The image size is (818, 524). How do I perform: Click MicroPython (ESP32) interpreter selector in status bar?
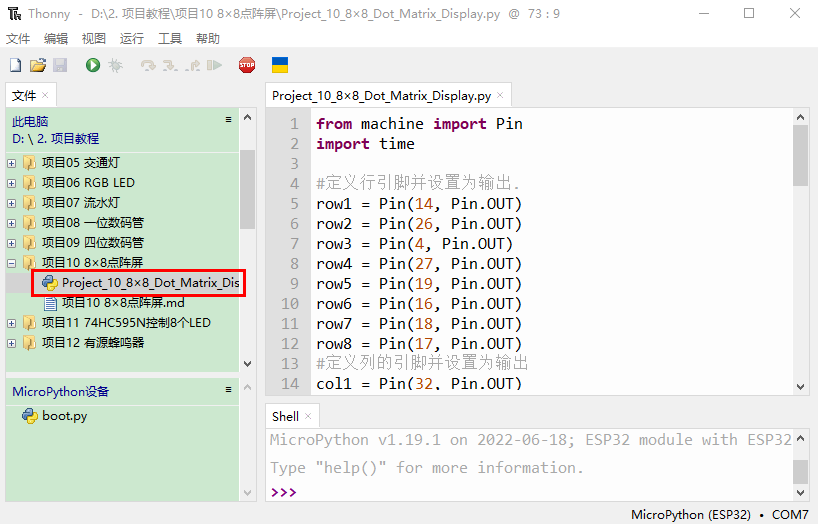690,515
